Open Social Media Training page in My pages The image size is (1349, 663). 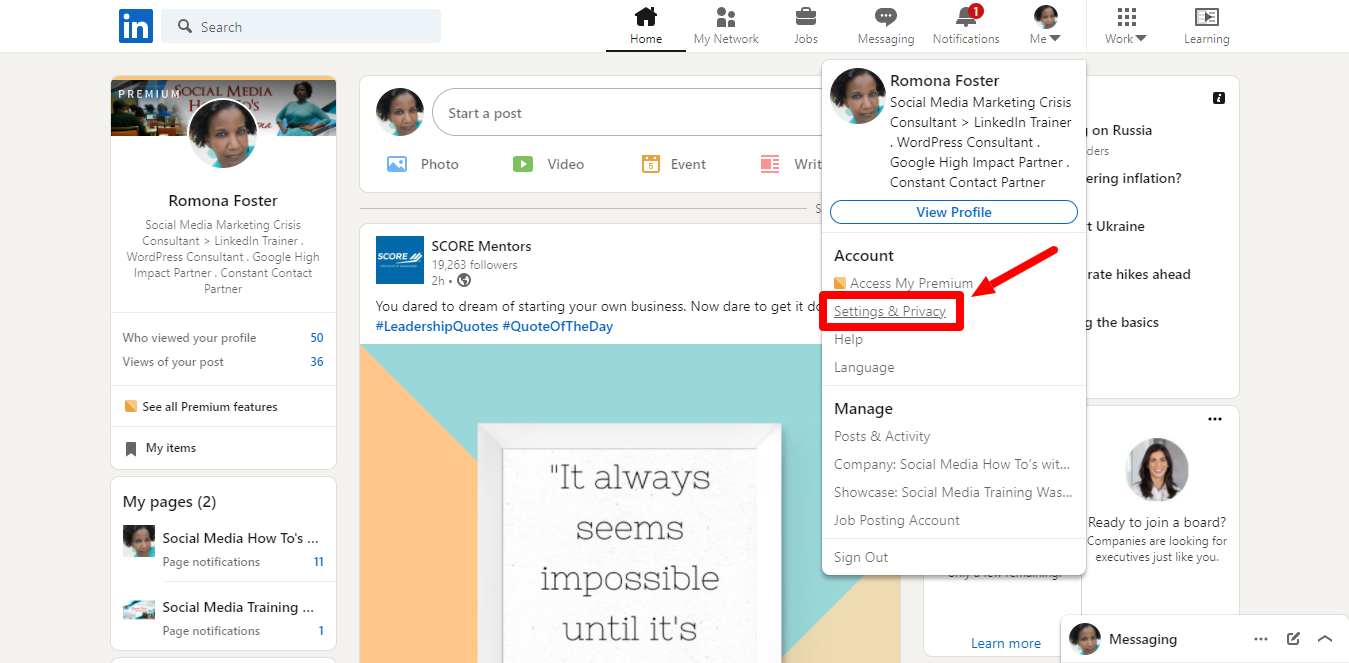point(238,607)
